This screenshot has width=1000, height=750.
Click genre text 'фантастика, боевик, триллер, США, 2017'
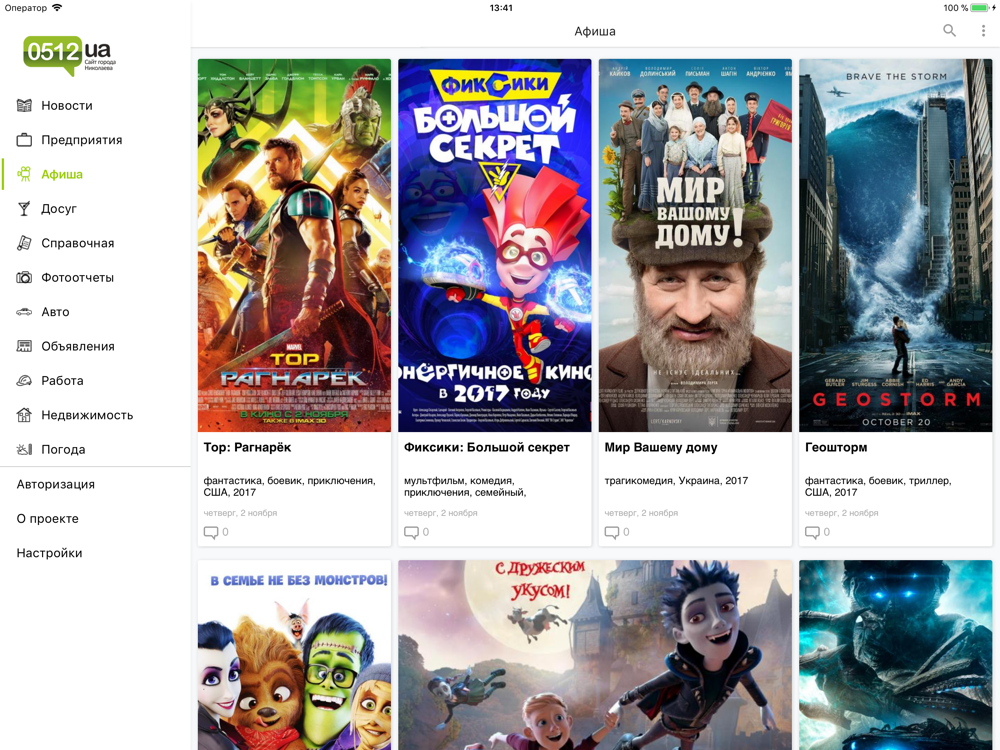(x=878, y=487)
